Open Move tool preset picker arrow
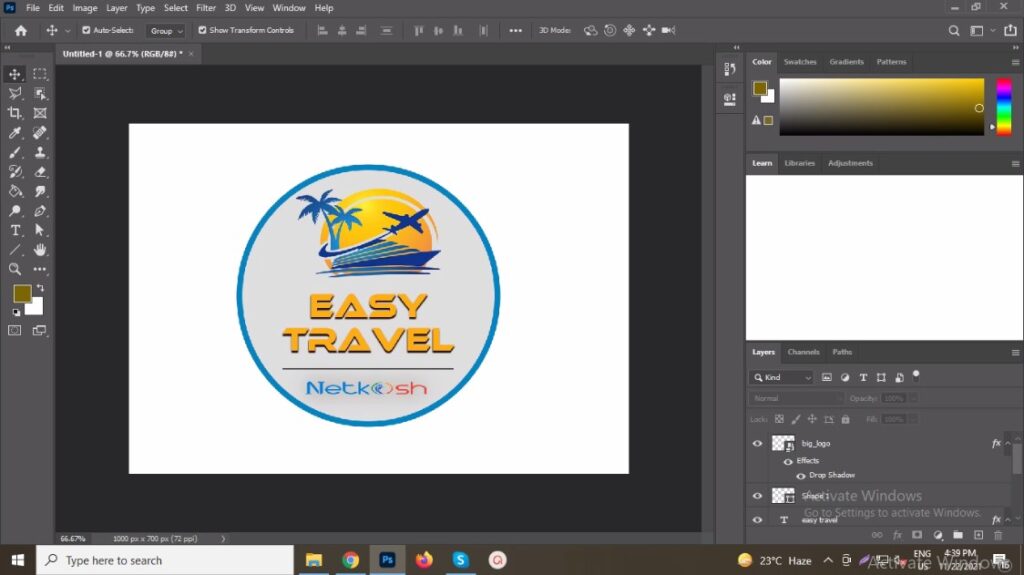The width and height of the screenshot is (1024, 575). pos(67,31)
